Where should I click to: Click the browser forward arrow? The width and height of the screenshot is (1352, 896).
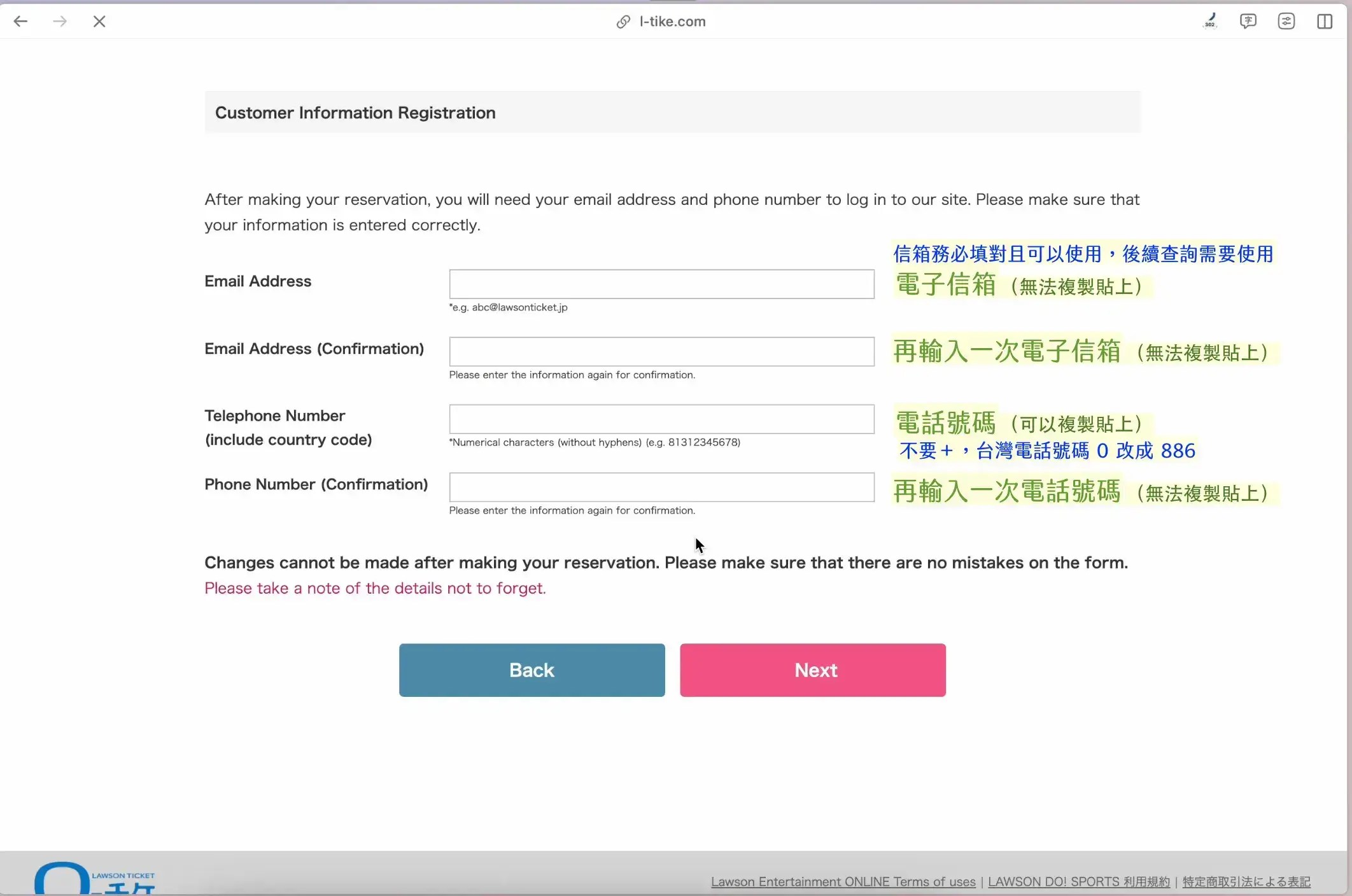60,22
